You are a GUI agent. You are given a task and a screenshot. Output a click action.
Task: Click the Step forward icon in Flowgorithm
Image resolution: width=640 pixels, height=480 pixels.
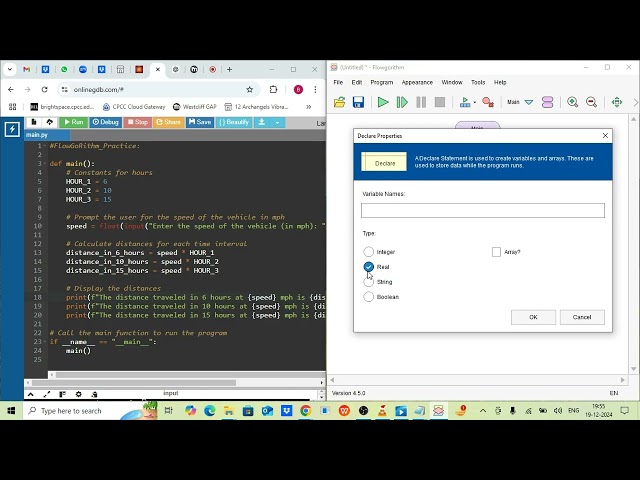[x=402, y=102]
